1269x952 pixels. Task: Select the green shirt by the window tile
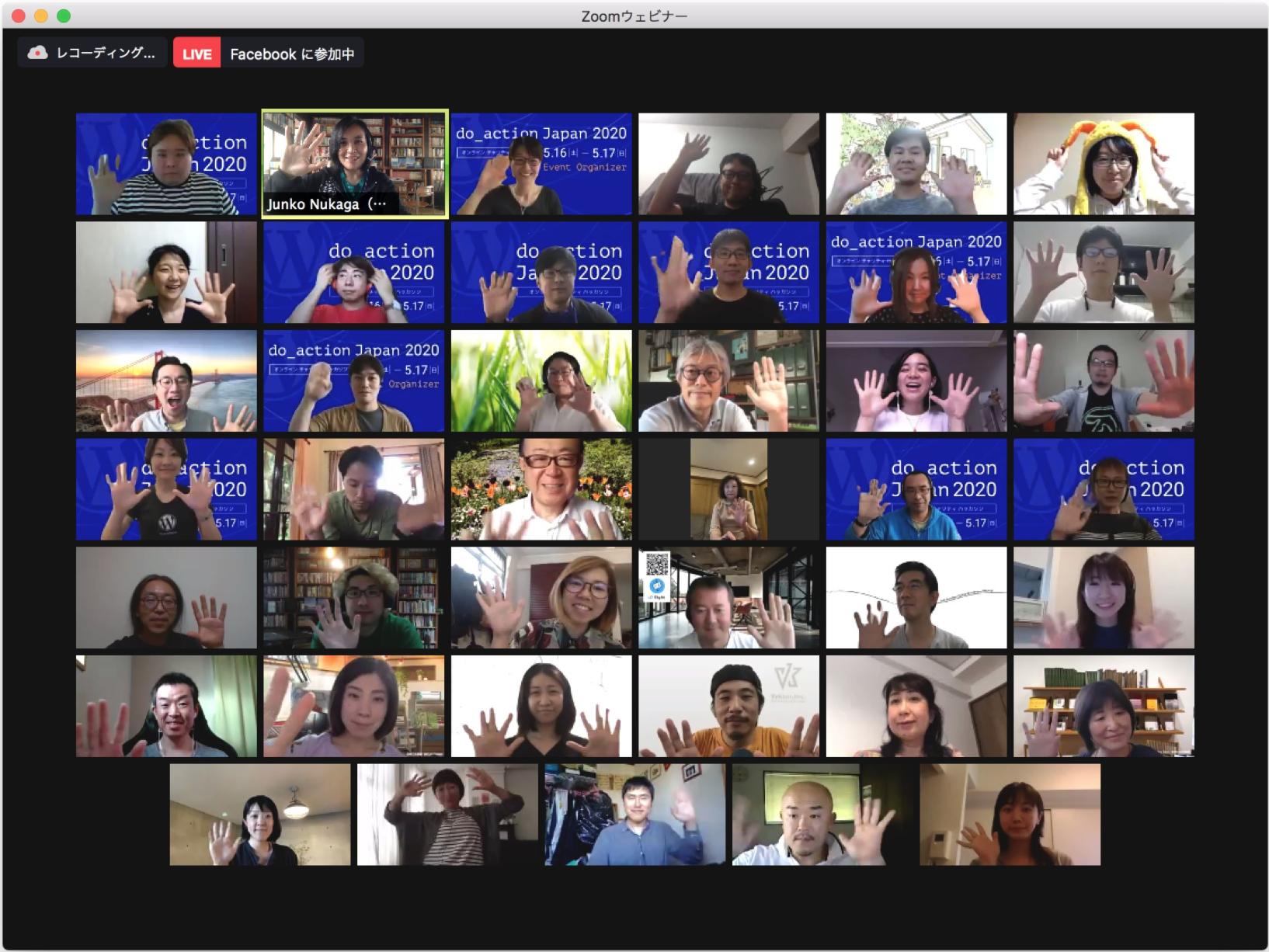pyautogui.click(x=354, y=489)
